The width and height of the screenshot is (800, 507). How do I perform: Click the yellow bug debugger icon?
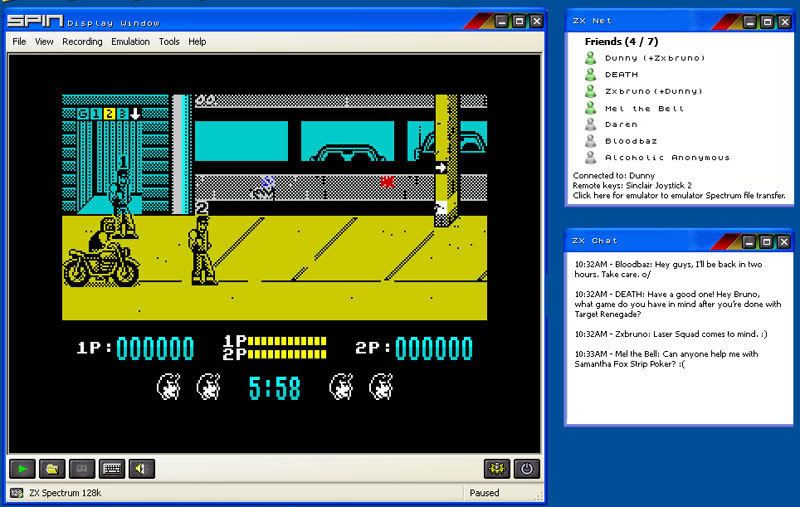(x=496, y=468)
